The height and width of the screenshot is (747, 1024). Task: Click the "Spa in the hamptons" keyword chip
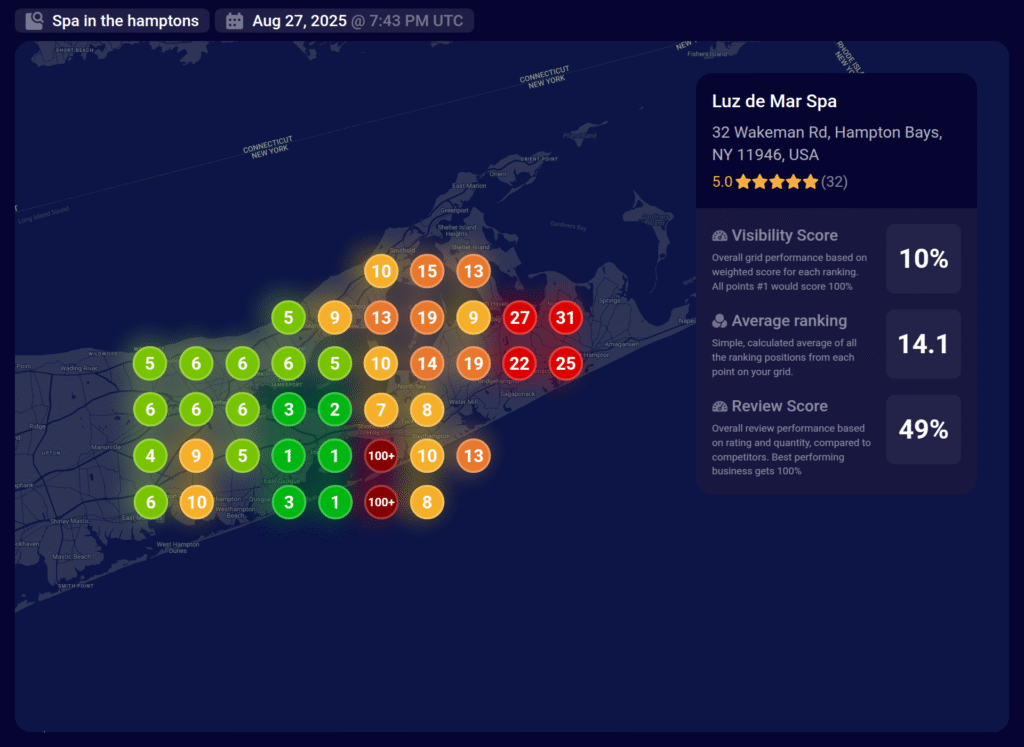[x=112, y=20]
